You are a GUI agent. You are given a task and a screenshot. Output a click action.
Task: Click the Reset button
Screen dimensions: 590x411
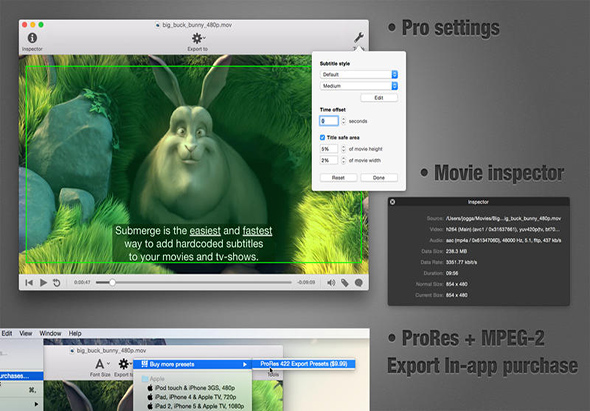[338, 178]
